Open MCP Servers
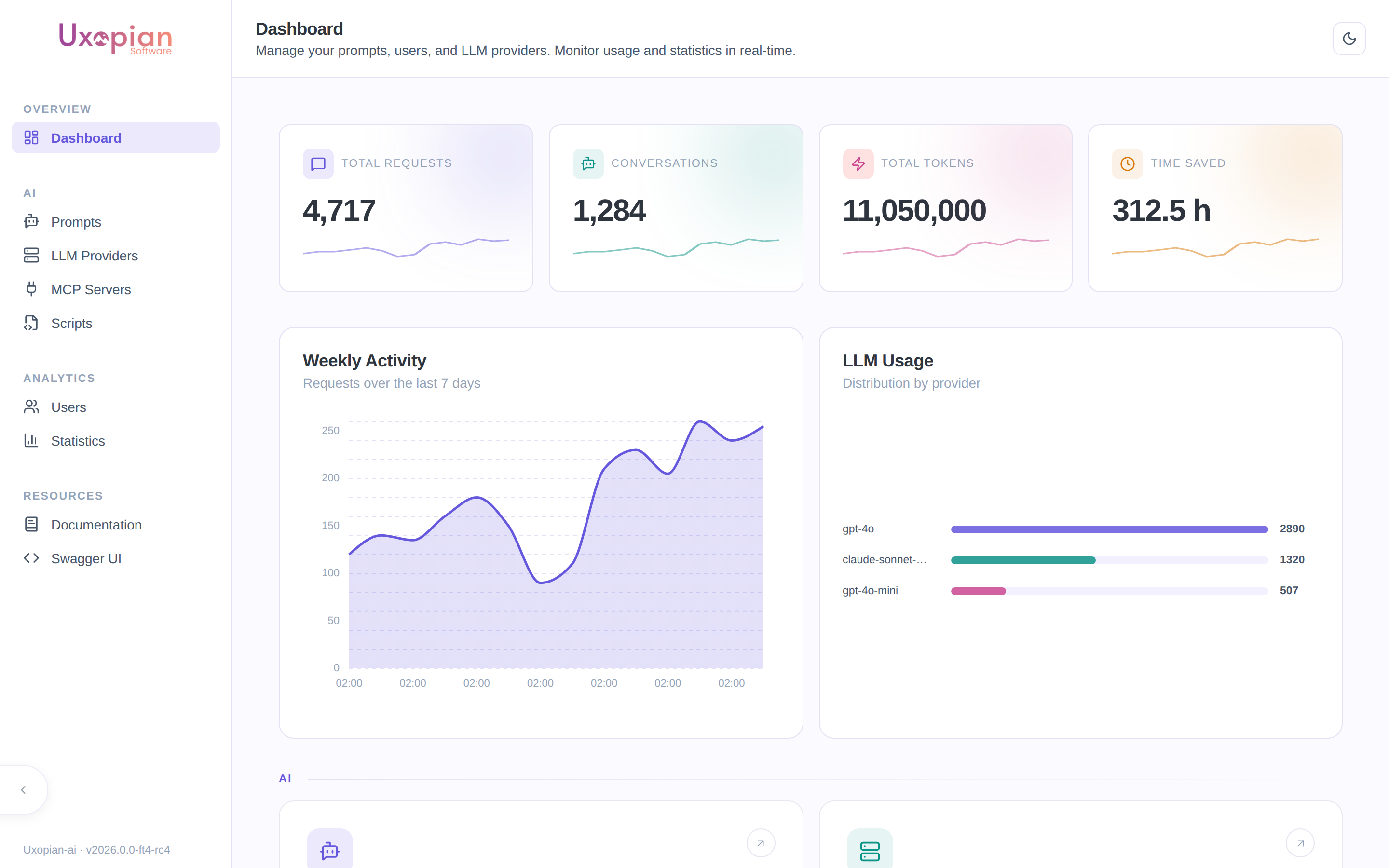The height and width of the screenshot is (868, 1389). tap(115, 289)
